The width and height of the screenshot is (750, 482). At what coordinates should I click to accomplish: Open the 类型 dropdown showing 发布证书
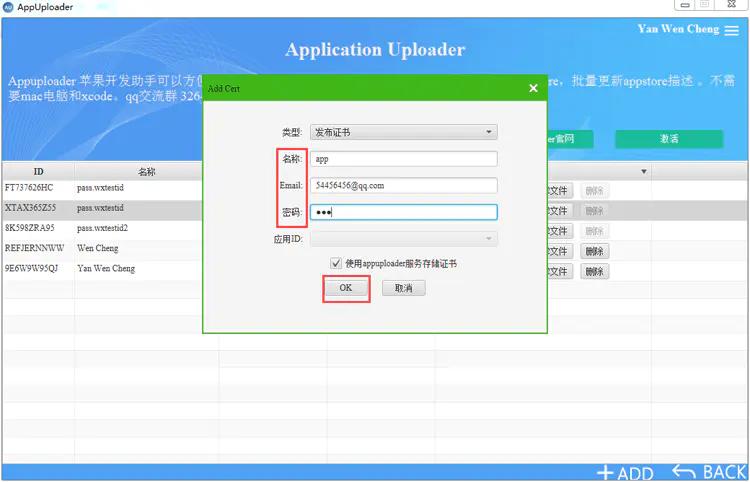tap(404, 132)
